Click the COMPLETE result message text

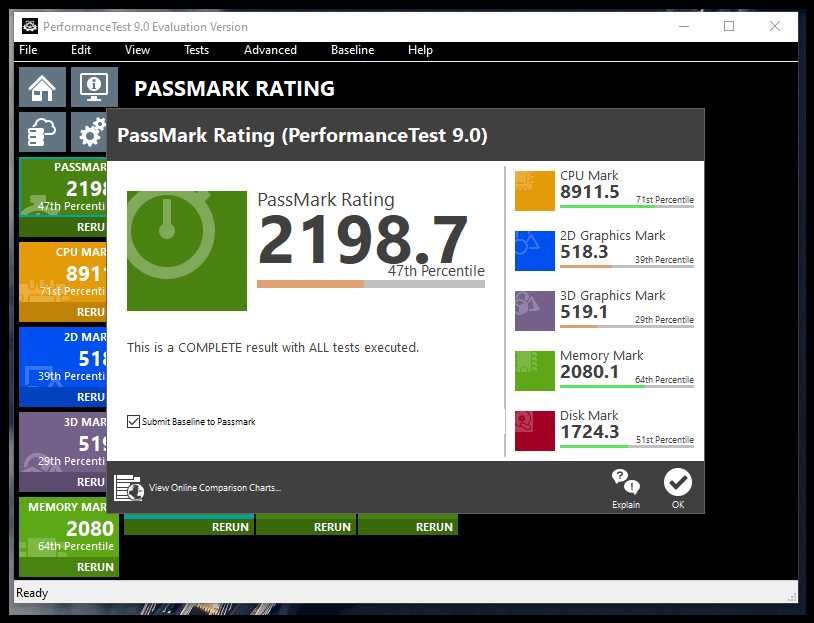click(273, 347)
